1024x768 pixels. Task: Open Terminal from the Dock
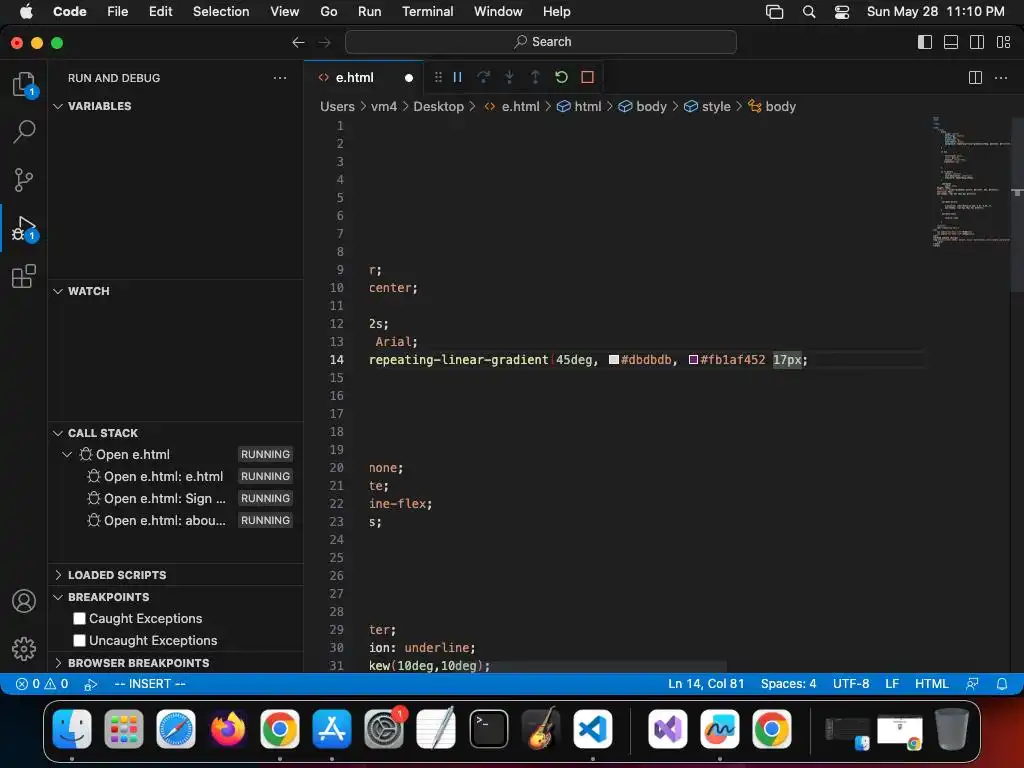(488, 729)
